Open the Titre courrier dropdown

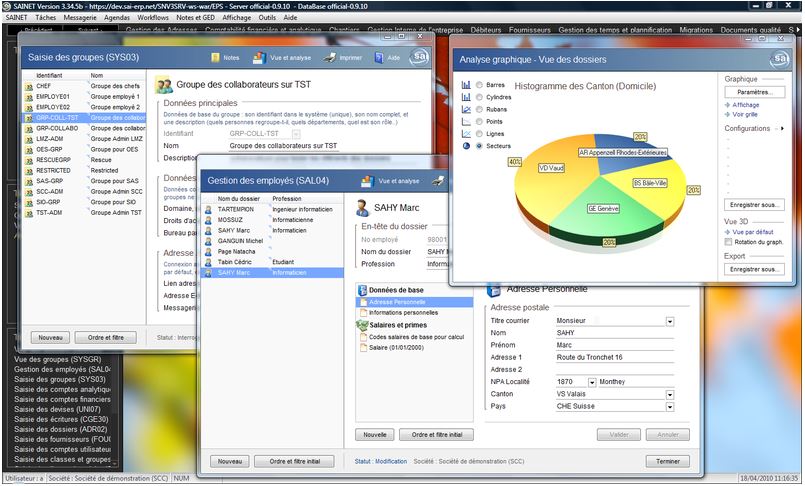point(669,321)
